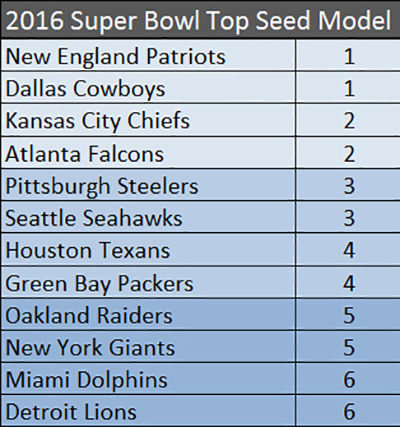
Task: Click the Houston Texans cell
Action: [148, 250]
